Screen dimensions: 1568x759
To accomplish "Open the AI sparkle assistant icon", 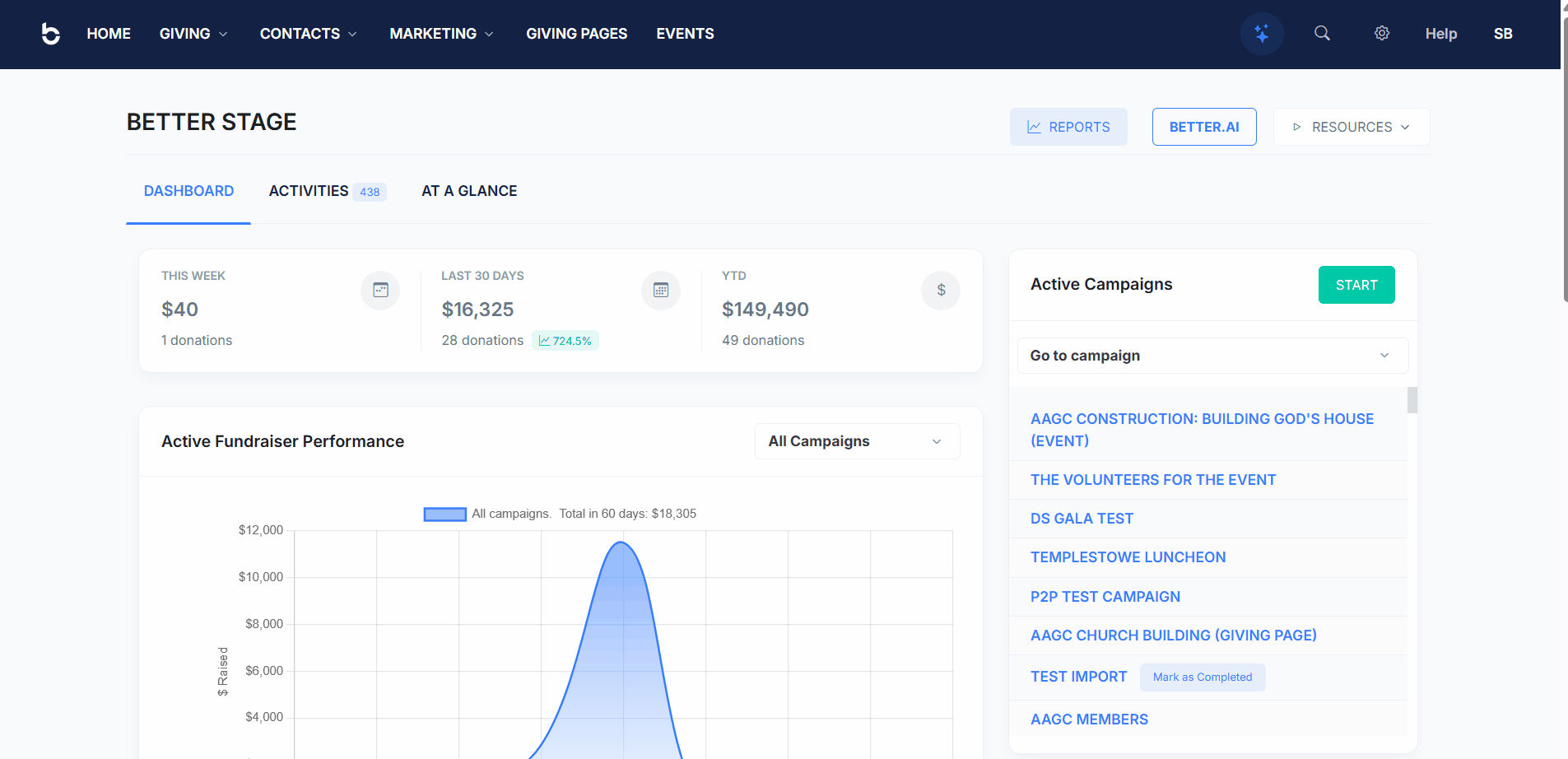I will click(x=1262, y=34).
